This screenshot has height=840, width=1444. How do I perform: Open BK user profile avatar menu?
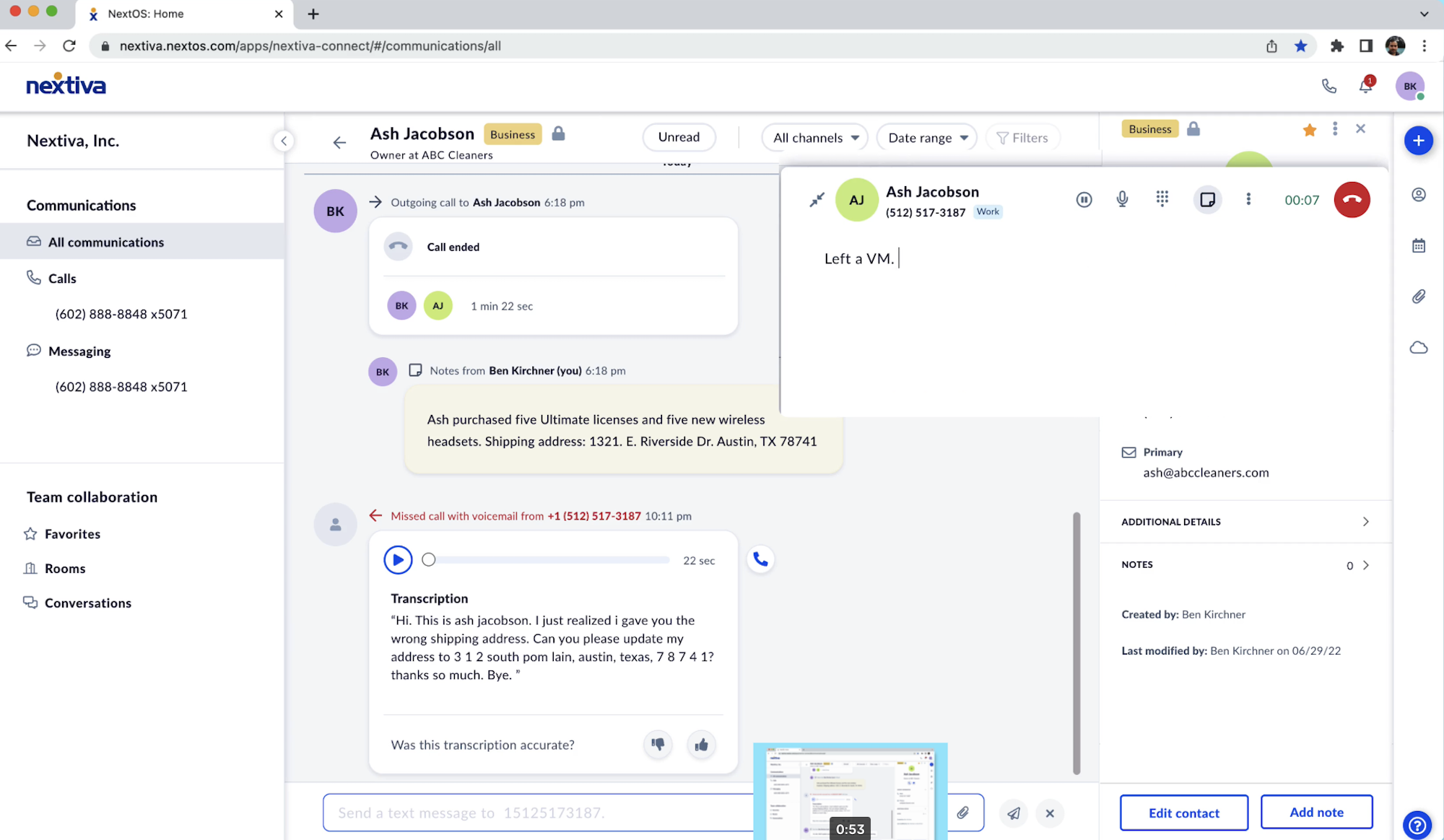coord(1409,86)
